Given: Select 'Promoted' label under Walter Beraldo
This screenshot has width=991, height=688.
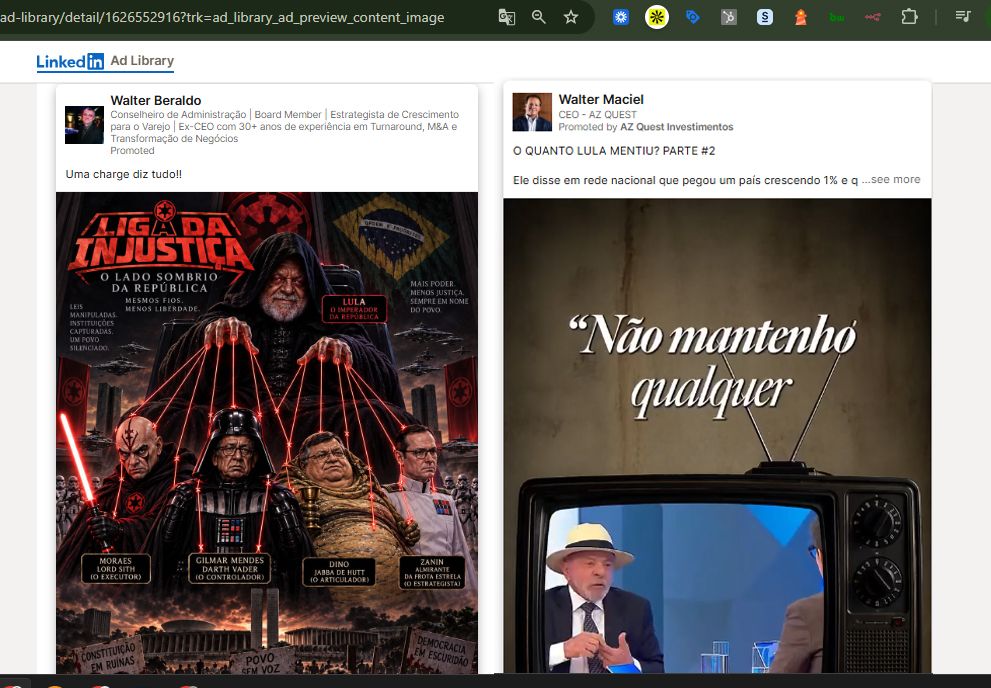Looking at the screenshot, I should pos(132,150).
